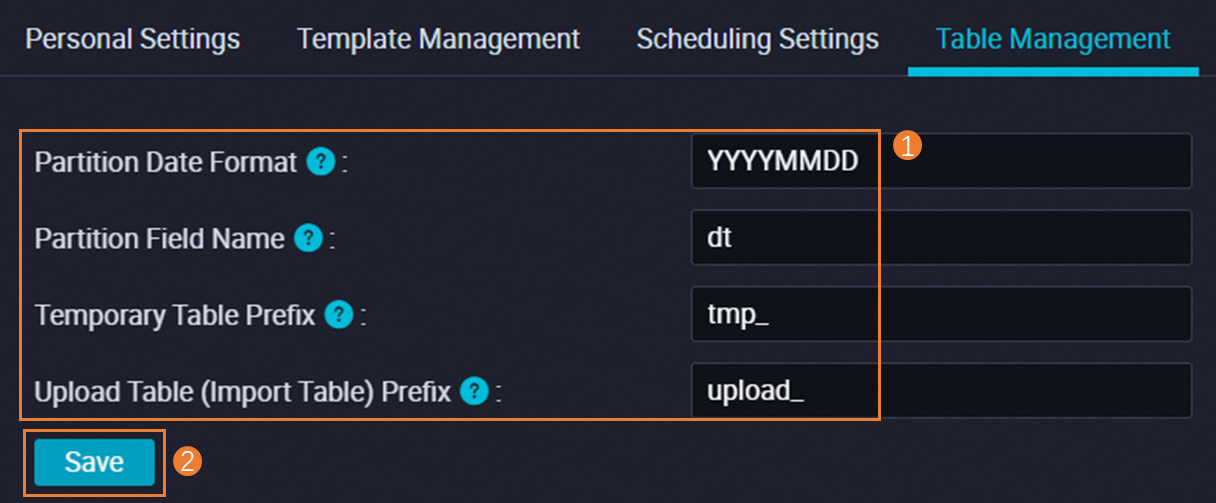Go to Scheduling Settings tab
Screen dimensions: 1216x503
pos(757,39)
